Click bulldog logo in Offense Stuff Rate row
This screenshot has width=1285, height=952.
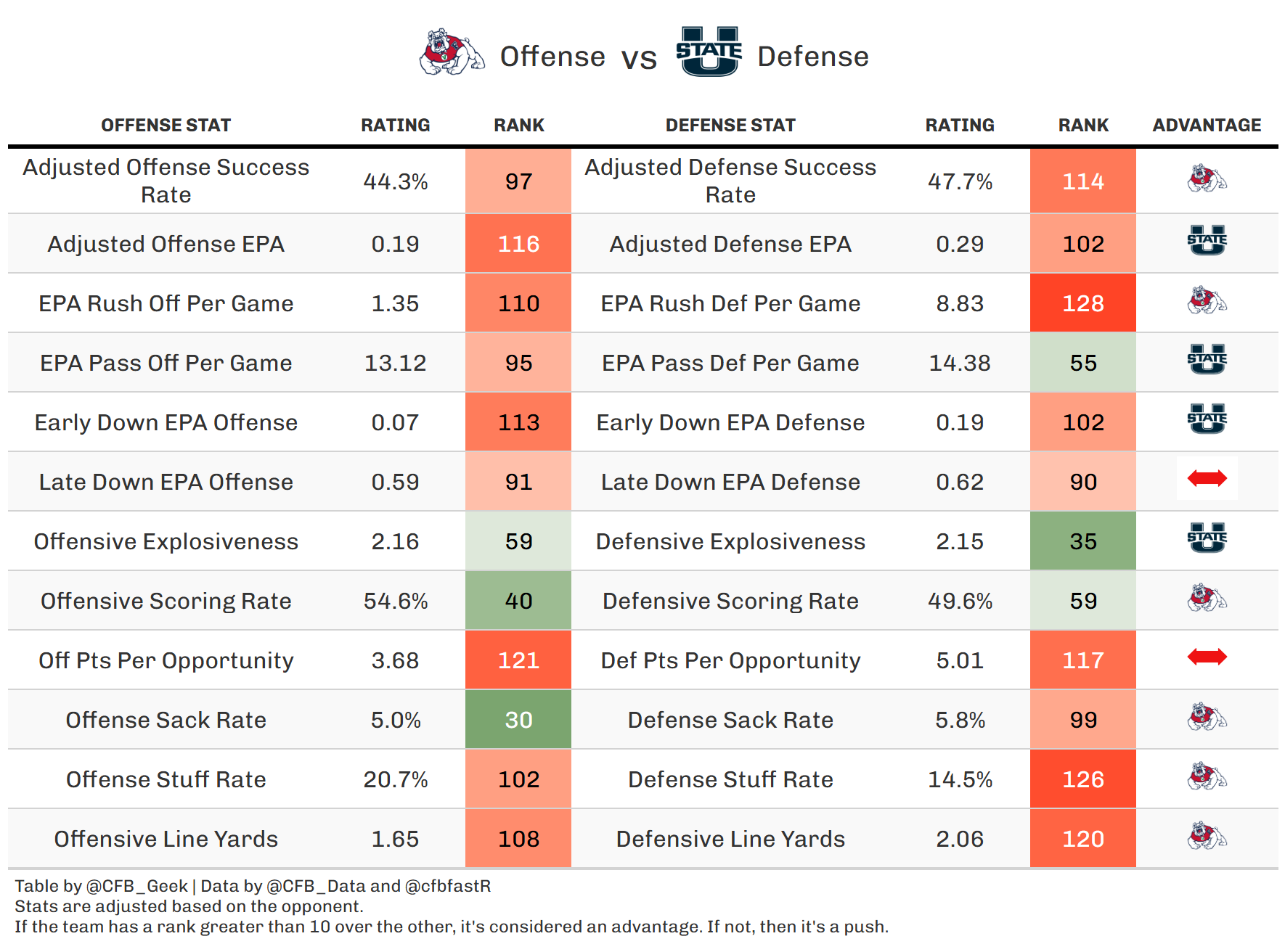click(x=1207, y=776)
